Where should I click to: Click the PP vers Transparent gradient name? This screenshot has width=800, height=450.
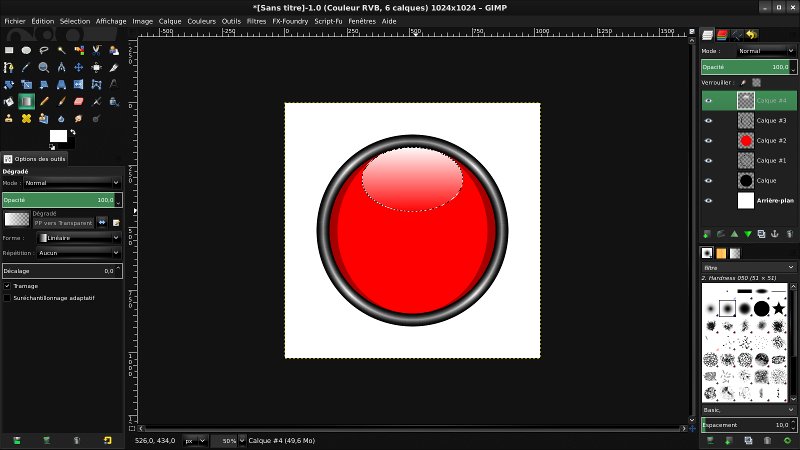63,223
